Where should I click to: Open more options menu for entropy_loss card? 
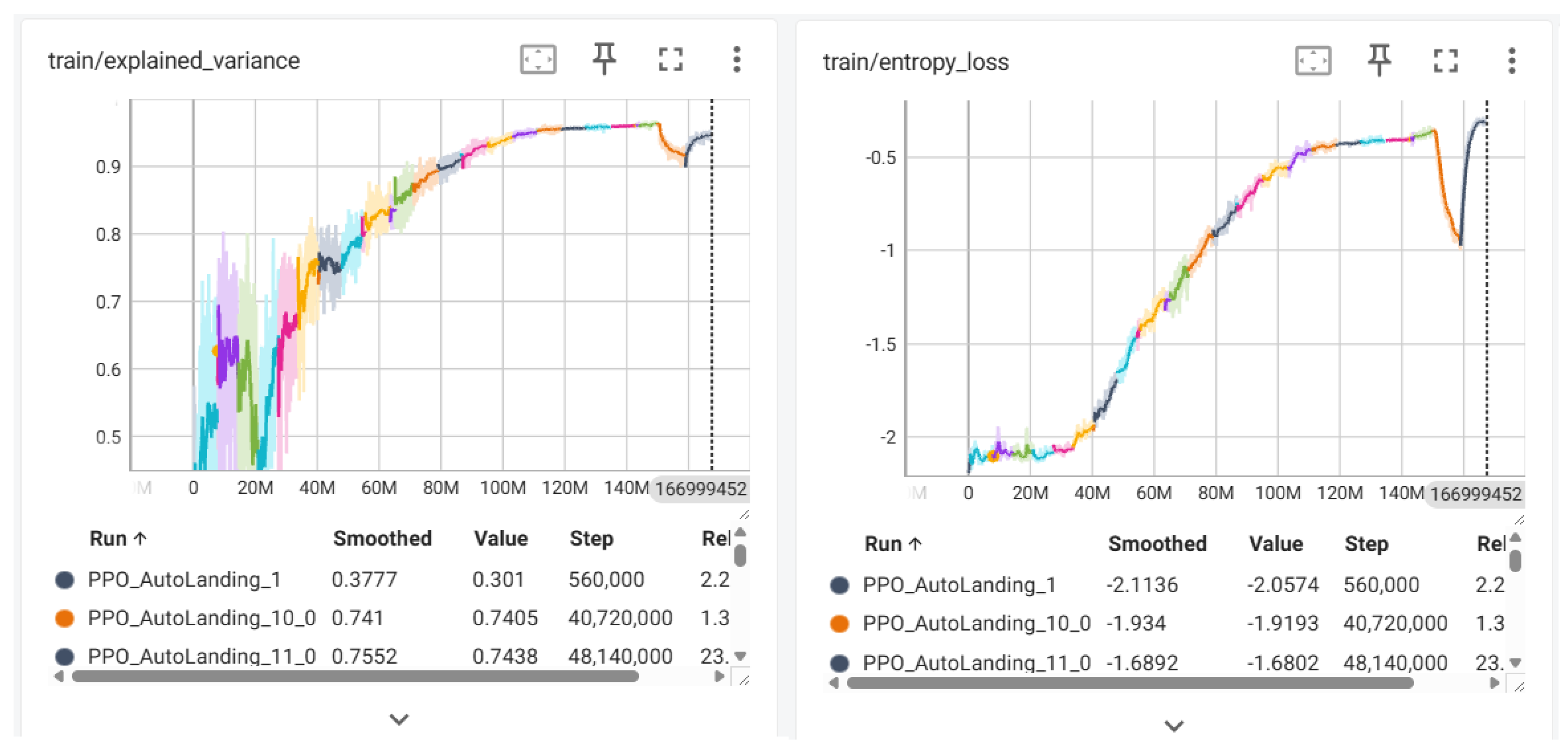pos(1511,61)
